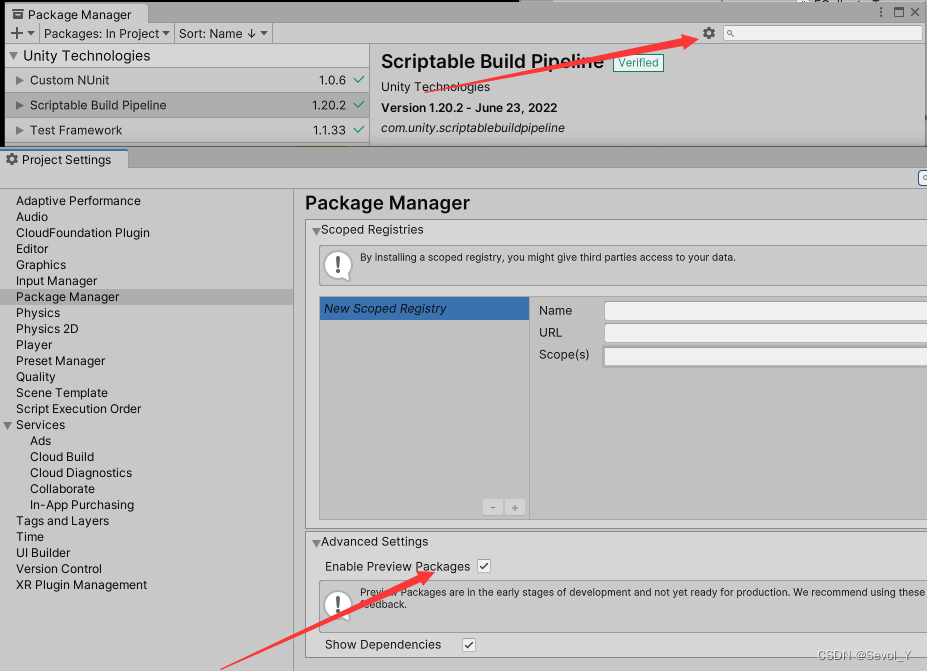Select Time settings category
927x671 pixels.
tap(30, 537)
